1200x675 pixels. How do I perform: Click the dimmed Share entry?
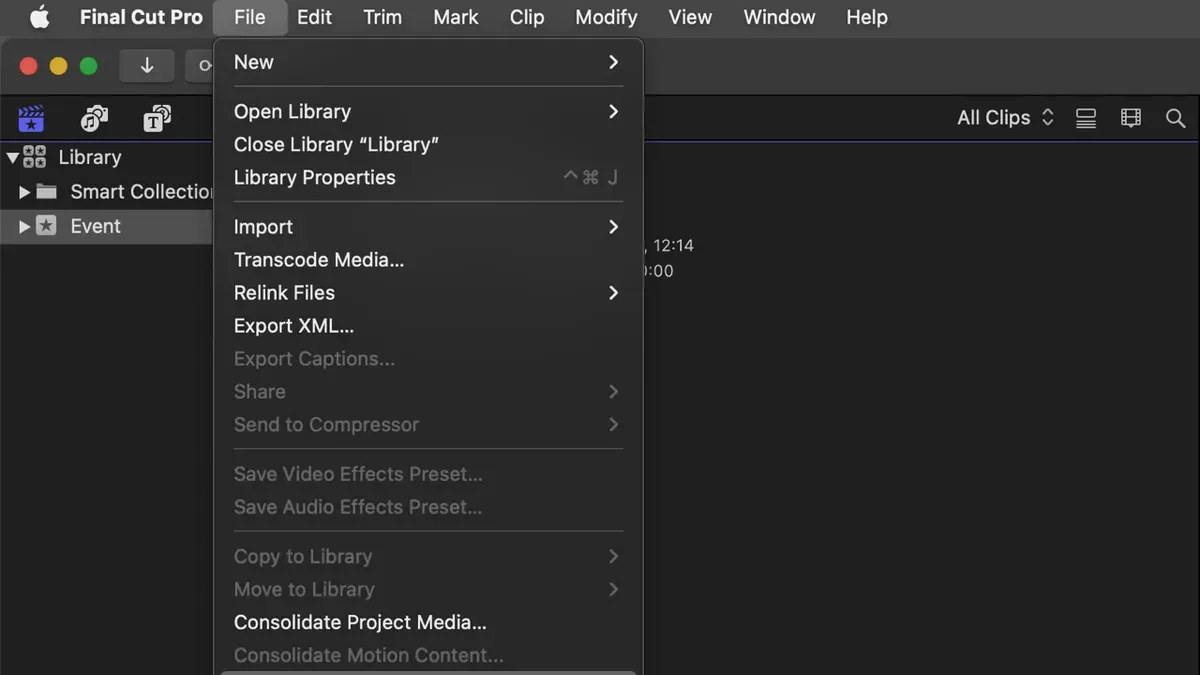tap(428, 392)
